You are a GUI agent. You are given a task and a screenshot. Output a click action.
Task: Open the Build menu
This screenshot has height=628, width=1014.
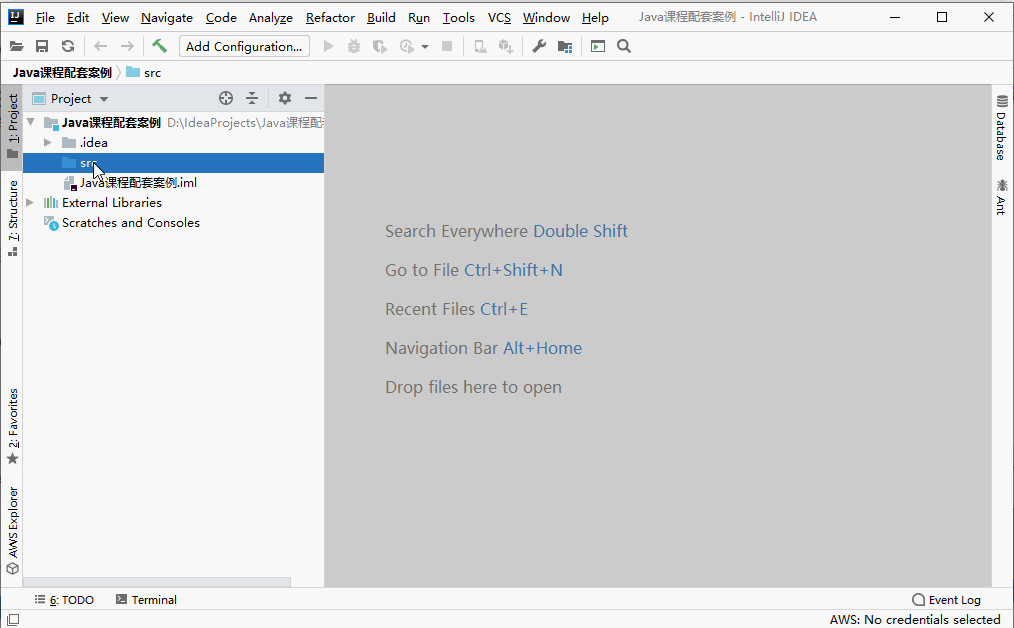pyautogui.click(x=381, y=17)
